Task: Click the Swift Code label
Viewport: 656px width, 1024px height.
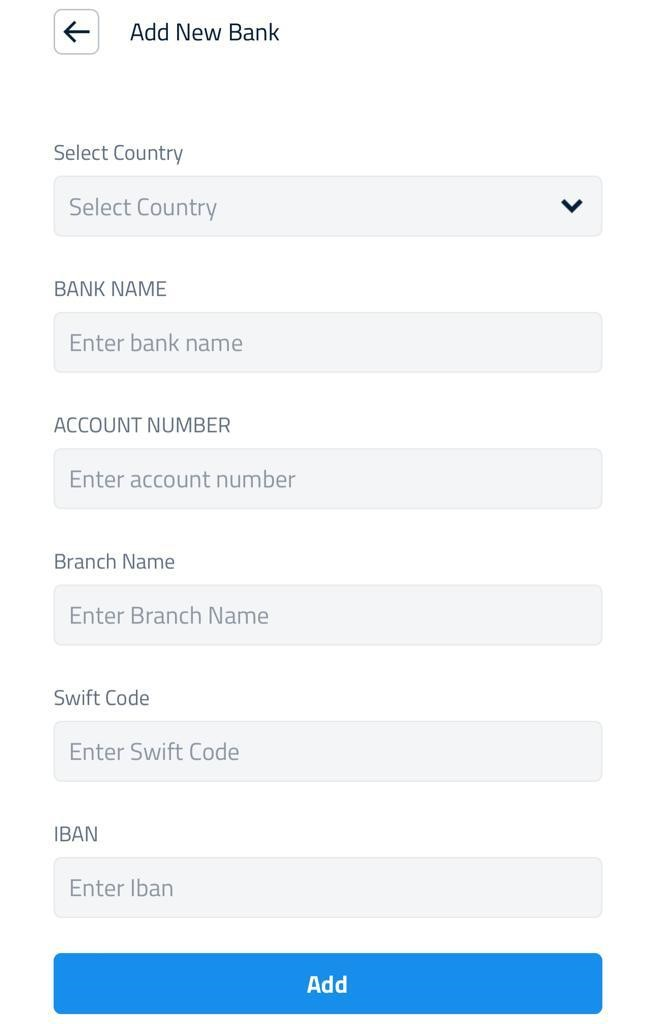Action: (x=101, y=698)
